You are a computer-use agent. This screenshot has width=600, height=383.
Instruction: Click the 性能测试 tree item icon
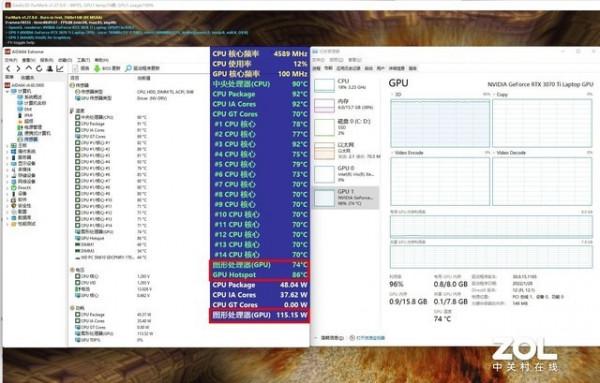click(14, 224)
